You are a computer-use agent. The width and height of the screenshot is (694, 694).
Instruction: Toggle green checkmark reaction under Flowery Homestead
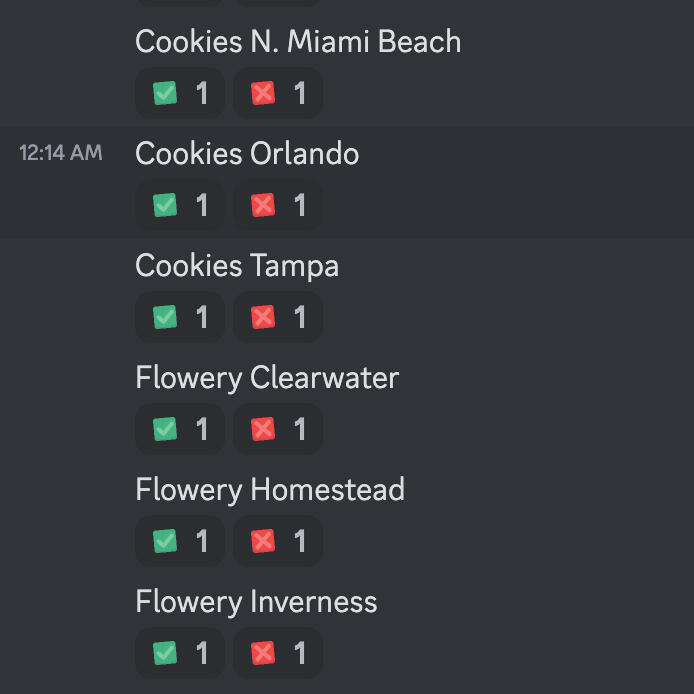[179, 541]
